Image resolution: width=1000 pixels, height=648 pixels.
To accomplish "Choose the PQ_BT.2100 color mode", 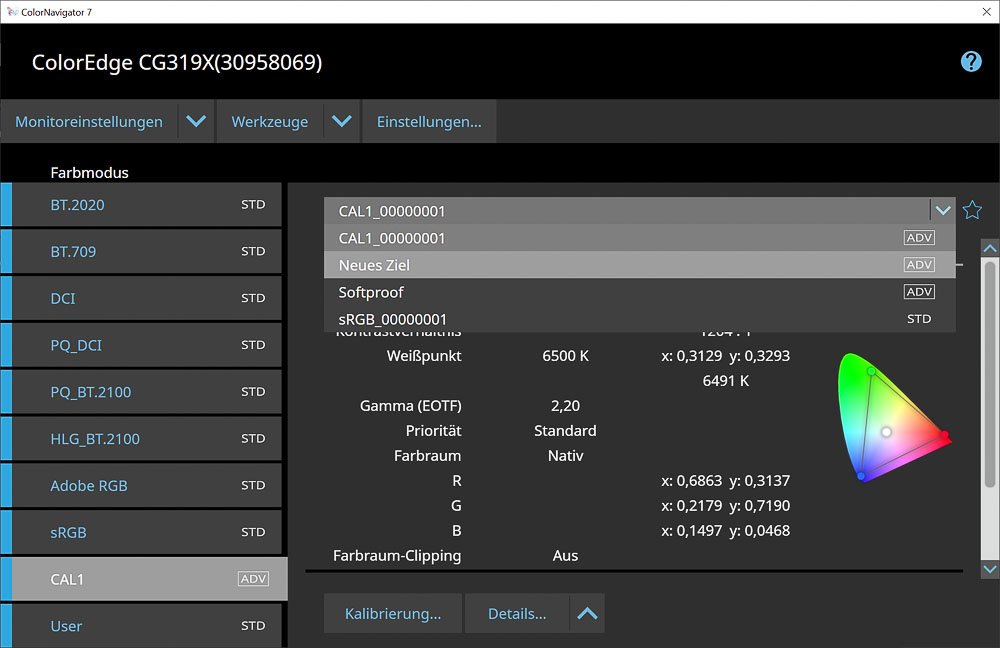I will tap(147, 392).
